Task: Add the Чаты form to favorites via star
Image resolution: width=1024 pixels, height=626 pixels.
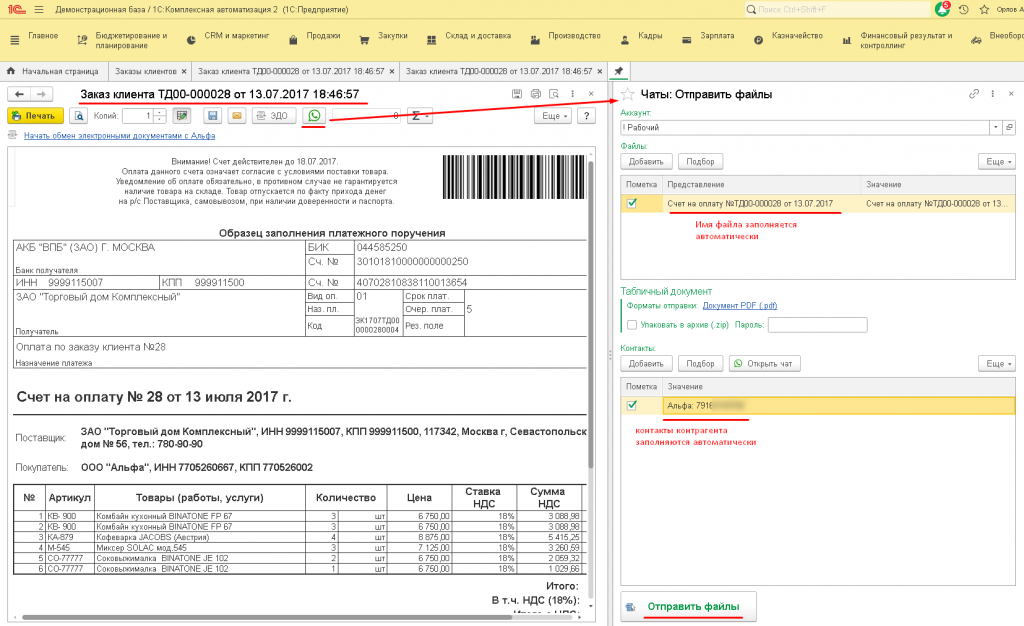Action: click(x=628, y=95)
